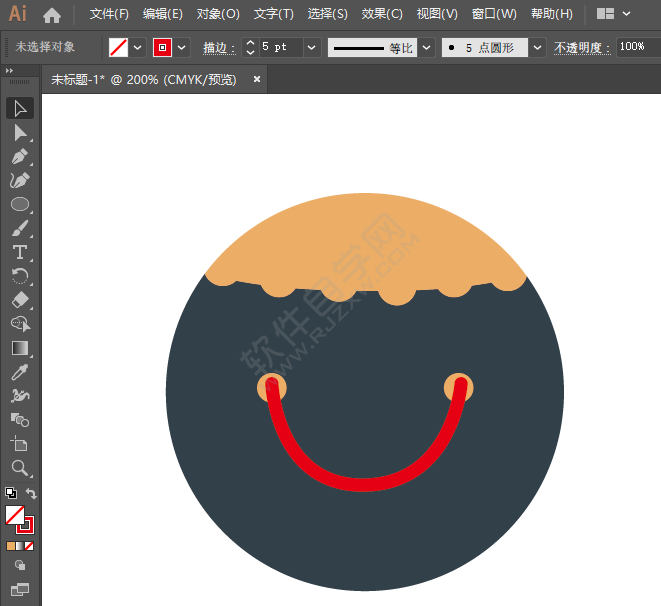Expand the 5 点圆形 brush dropdown
This screenshot has width=661, height=606.
click(537, 47)
